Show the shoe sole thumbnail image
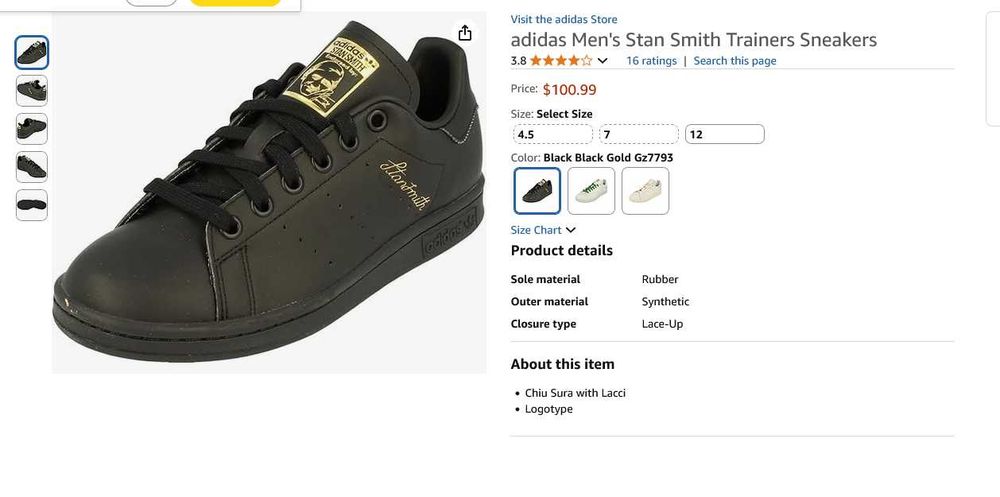This screenshot has height=497, width=1000. (x=32, y=205)
